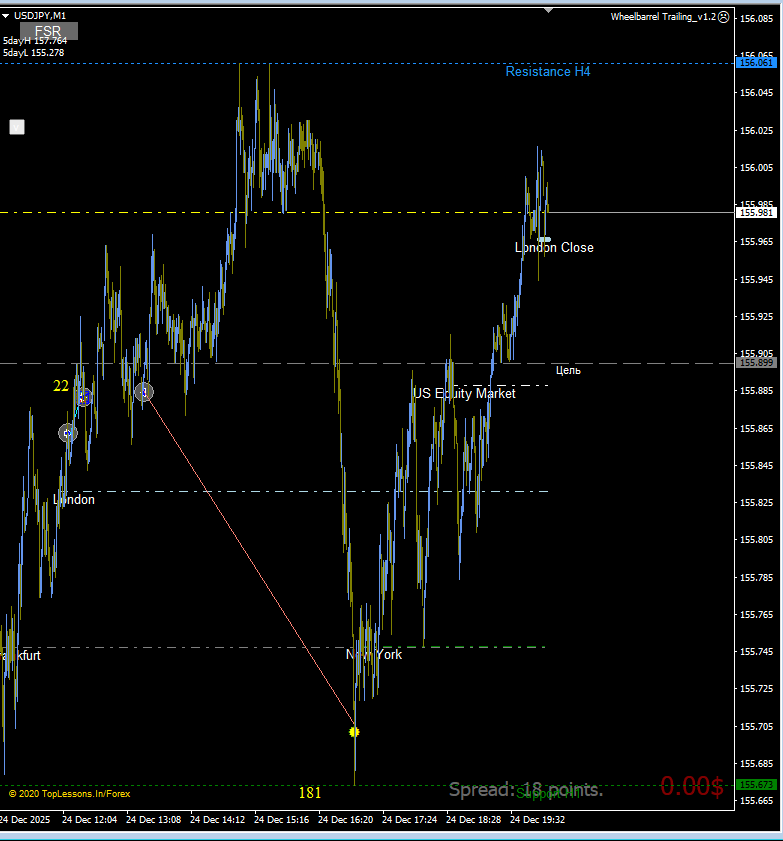Select the 5dayH 157.764 label
This screenshot has width=783, height=841.
[x=35, y=41]
